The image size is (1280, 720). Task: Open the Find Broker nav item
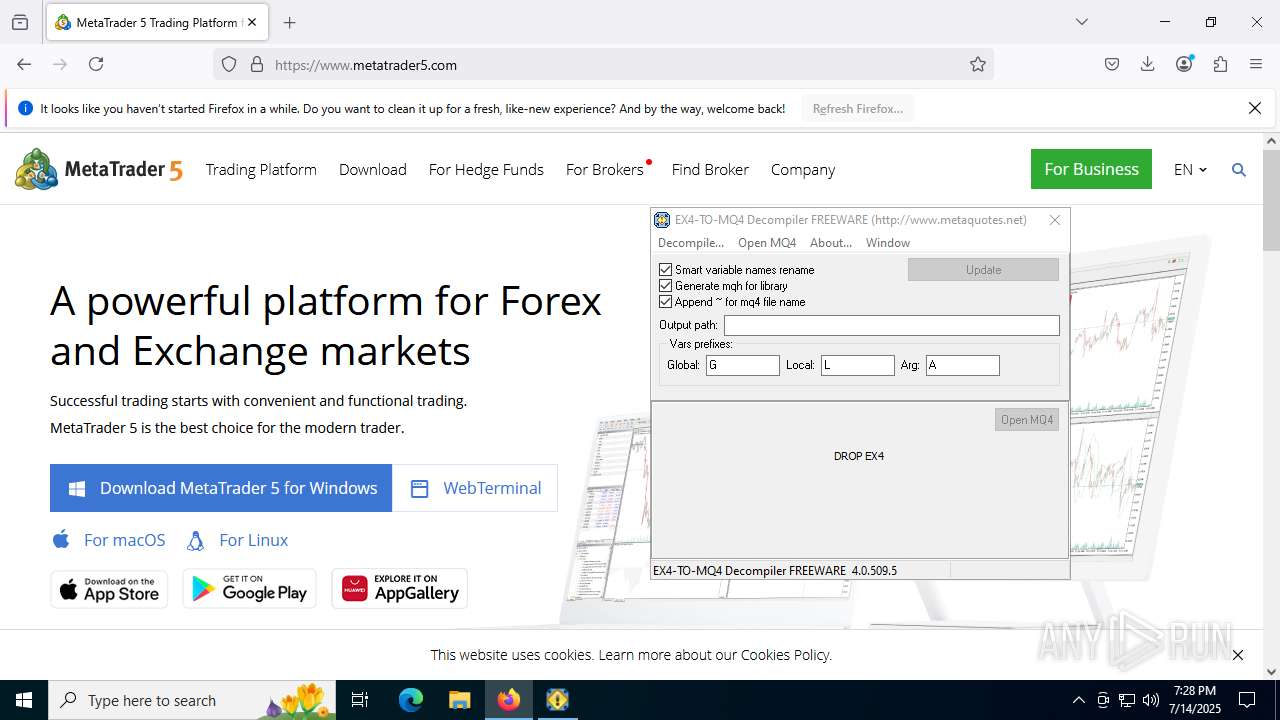click(710, 170)
